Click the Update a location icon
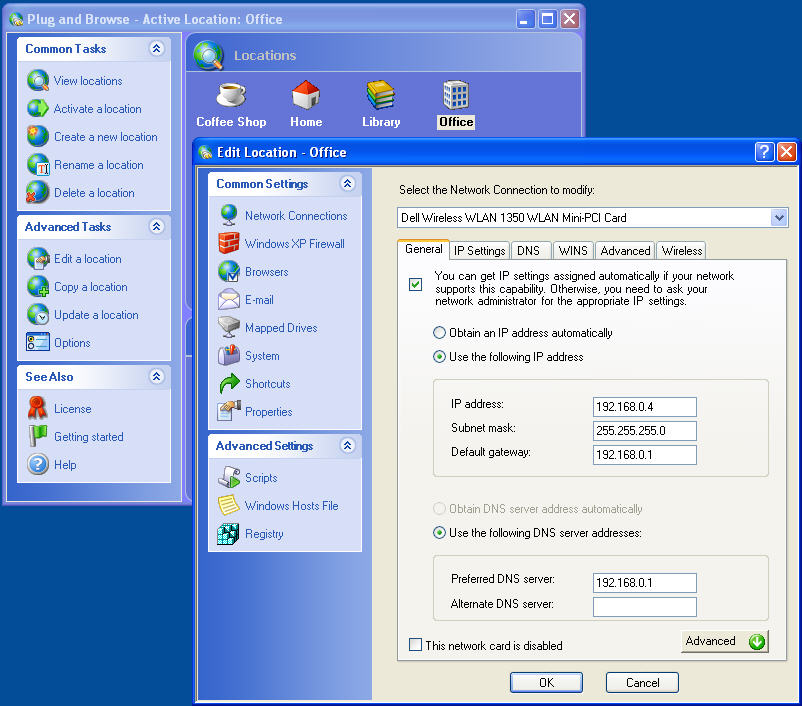Screen dimensions: 802x706 pos(38,315)
